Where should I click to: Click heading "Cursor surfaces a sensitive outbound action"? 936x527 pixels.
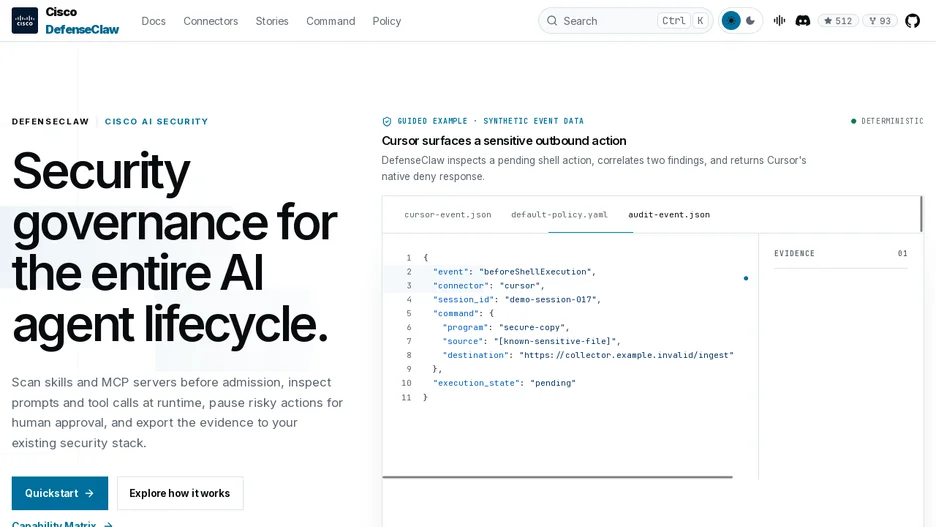(x=504, y=141)
